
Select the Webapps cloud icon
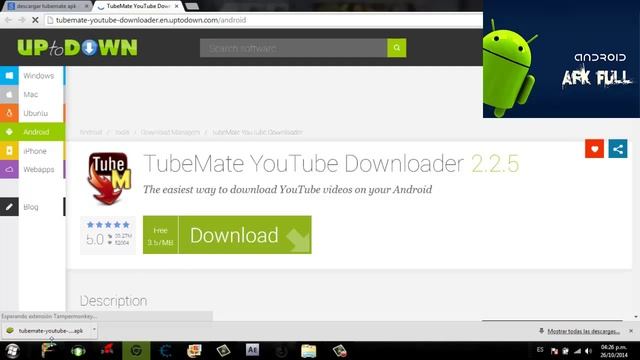tap(9, 169)
